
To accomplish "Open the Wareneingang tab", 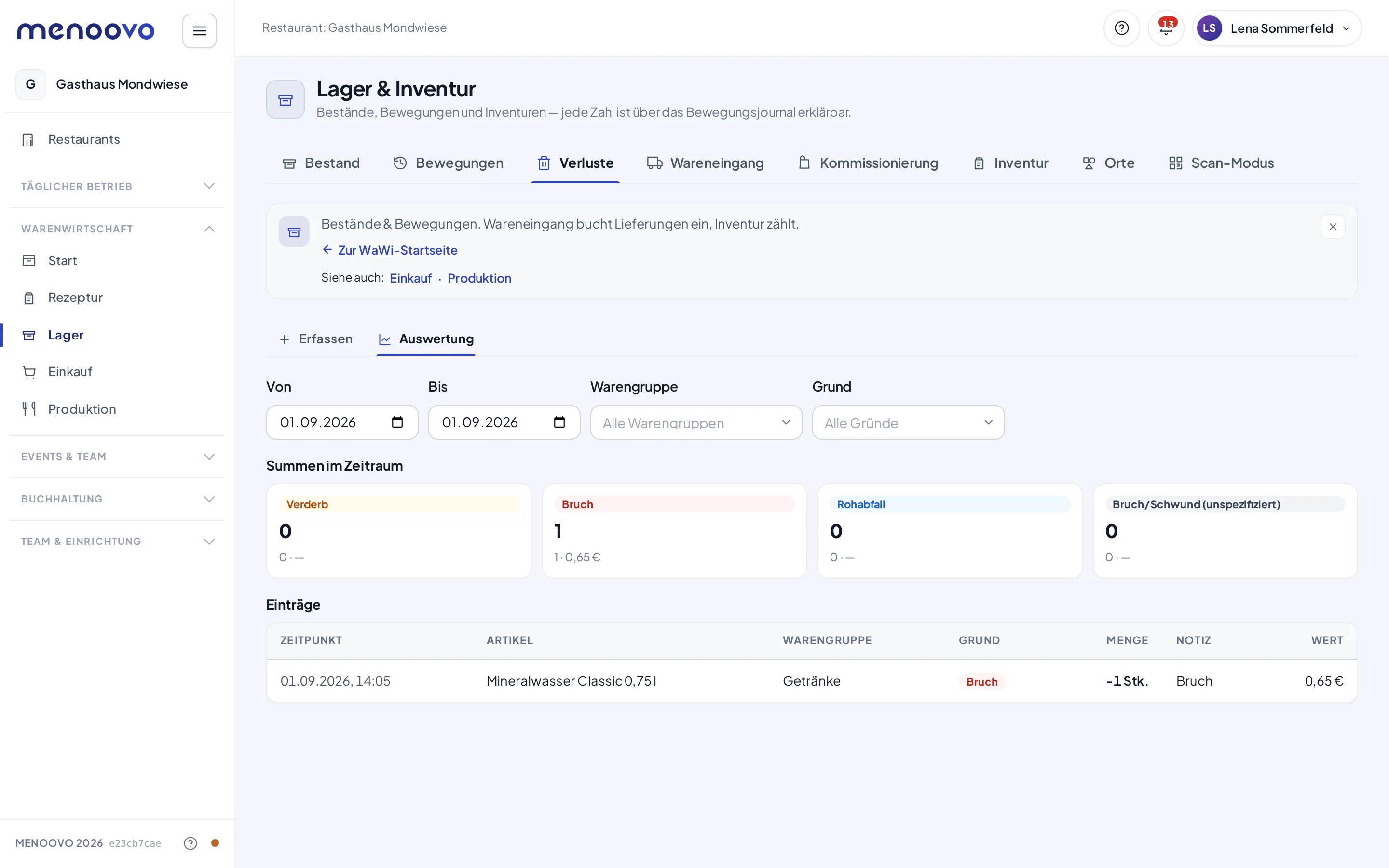I will click(x=706, y=163).
